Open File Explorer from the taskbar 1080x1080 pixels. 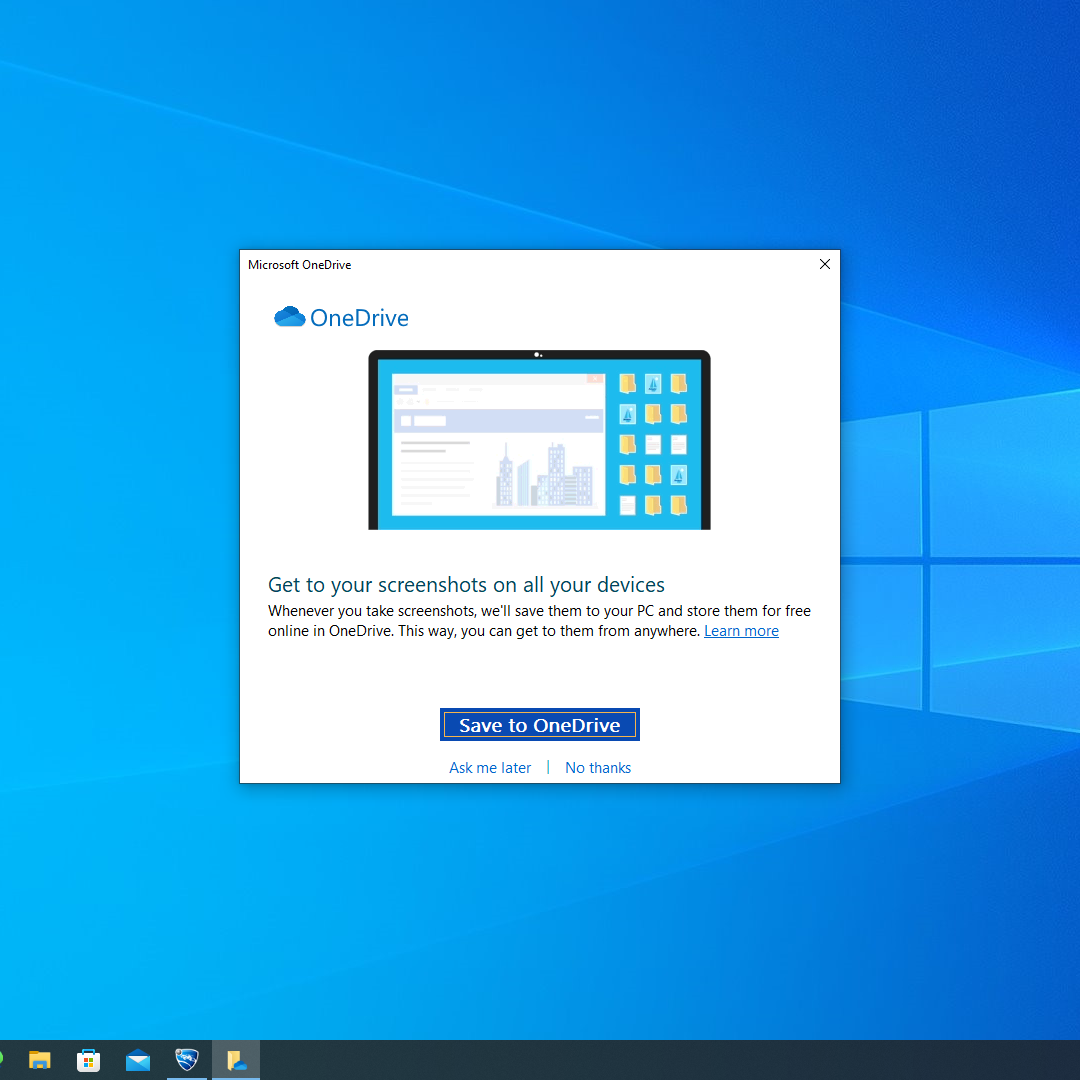click(39, 1060)
